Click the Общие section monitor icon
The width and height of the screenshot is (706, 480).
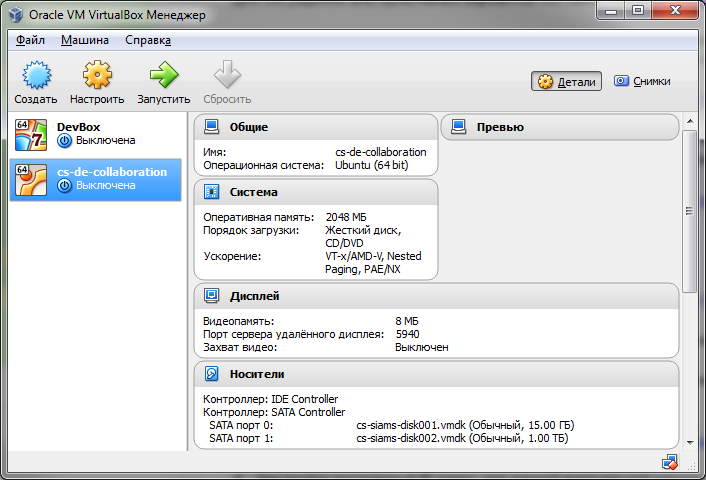pos(212,127)
